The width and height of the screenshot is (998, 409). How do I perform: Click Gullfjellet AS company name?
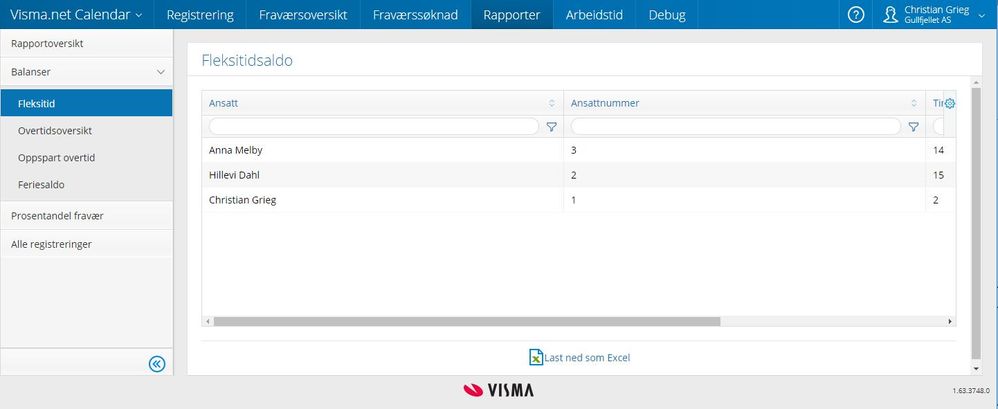point(927,20)
